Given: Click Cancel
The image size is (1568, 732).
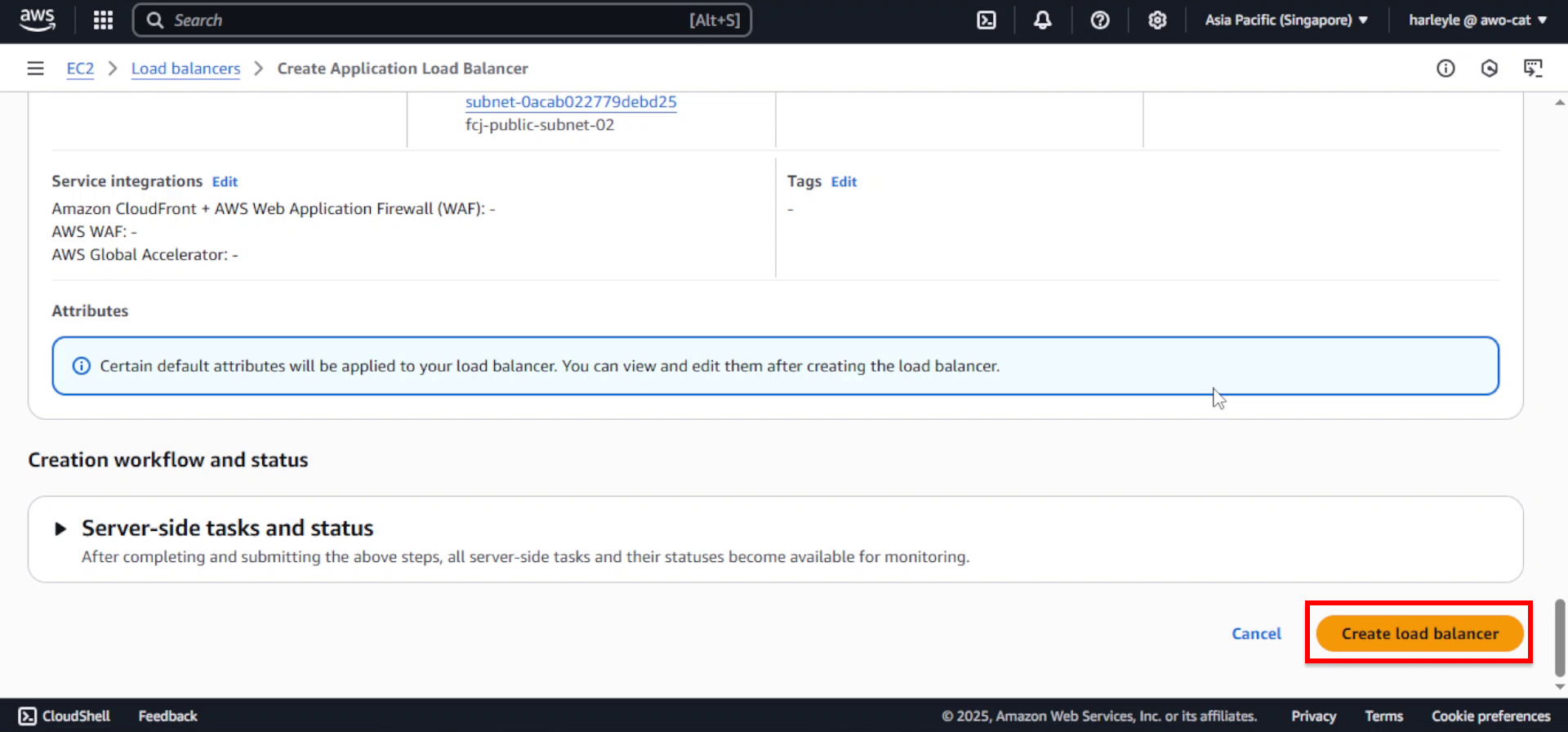Looking at the screenshot, I should point(1256,634).
